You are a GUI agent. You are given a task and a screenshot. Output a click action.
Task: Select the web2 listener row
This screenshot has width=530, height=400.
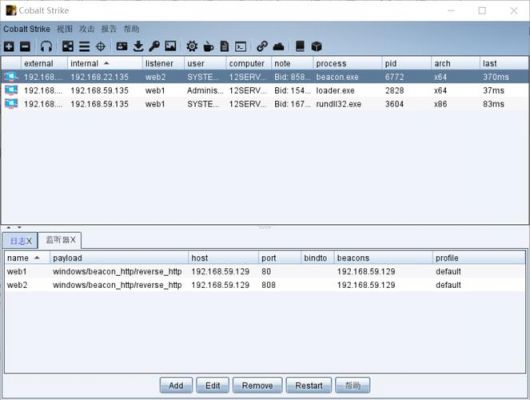(x=265, y=285)
